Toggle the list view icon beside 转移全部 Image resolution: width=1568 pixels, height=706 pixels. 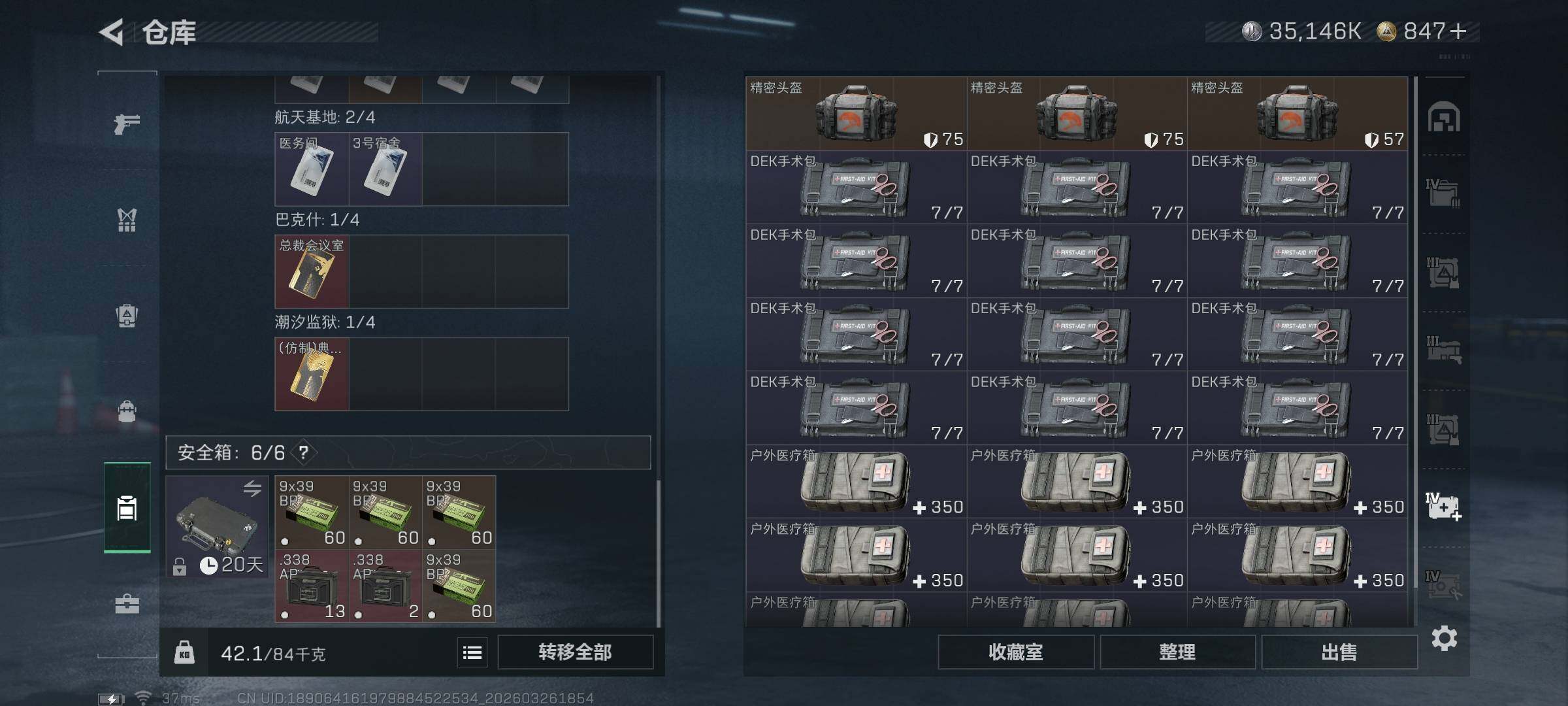[472, 652]
